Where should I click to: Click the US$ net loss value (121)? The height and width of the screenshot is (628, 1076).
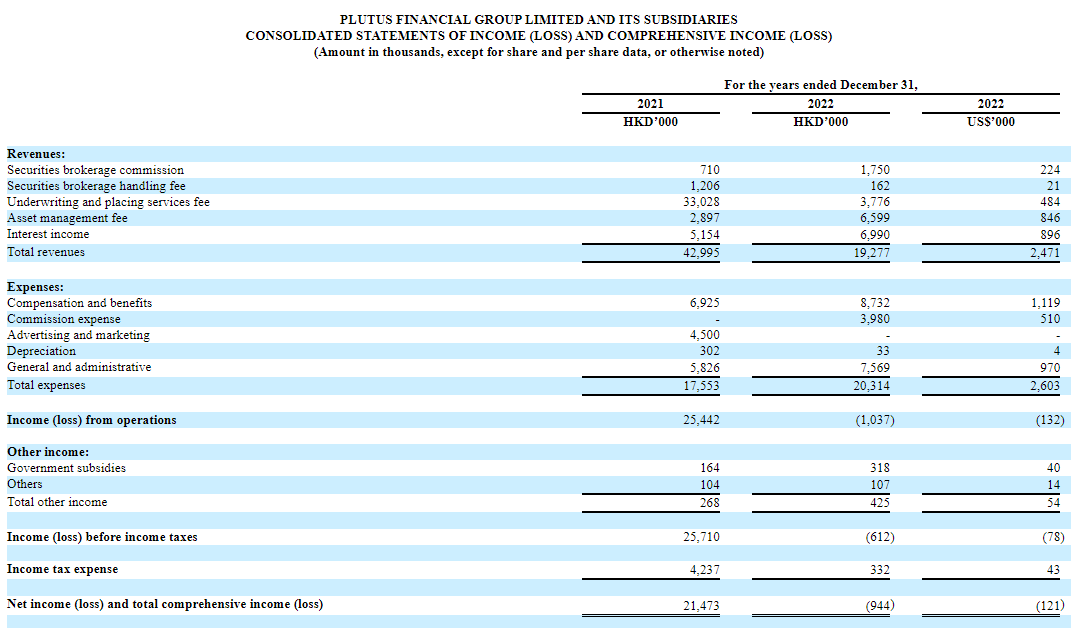point(1051,606)
